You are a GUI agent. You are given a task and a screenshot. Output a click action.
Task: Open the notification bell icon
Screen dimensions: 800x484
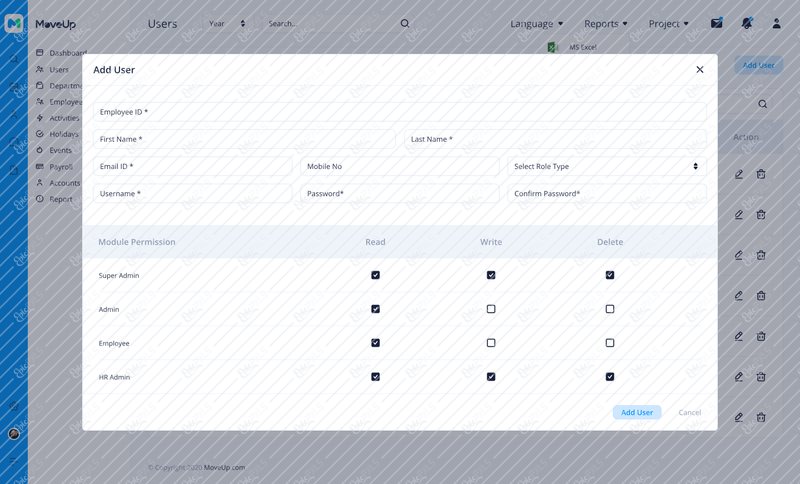(747, 23)
